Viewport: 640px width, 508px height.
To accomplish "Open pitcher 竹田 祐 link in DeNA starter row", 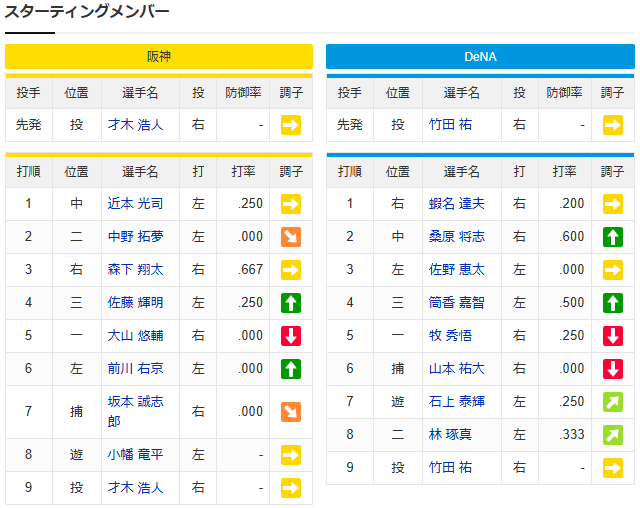I will tap(450, 124).
